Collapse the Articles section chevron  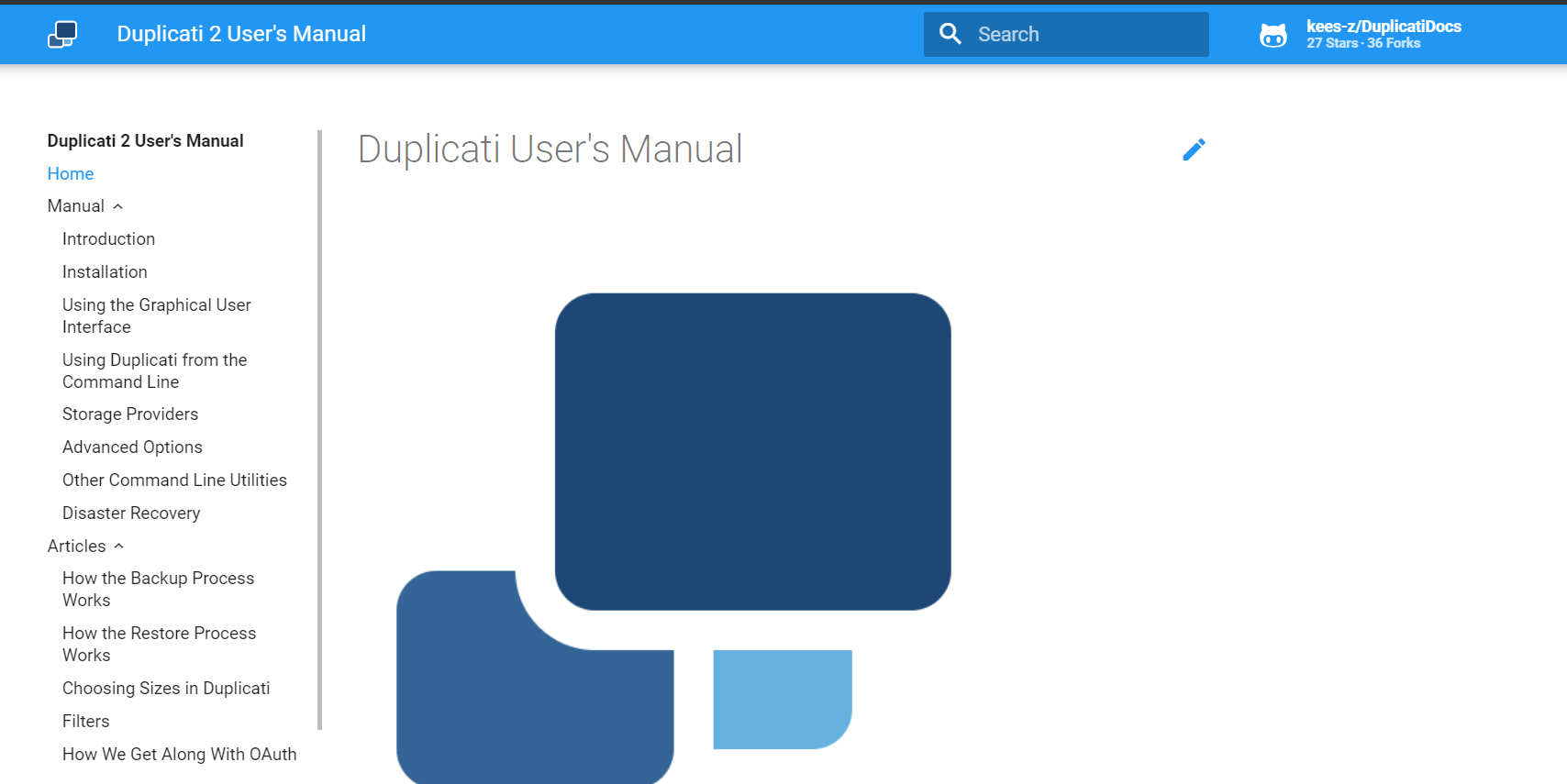coord(118,546)
